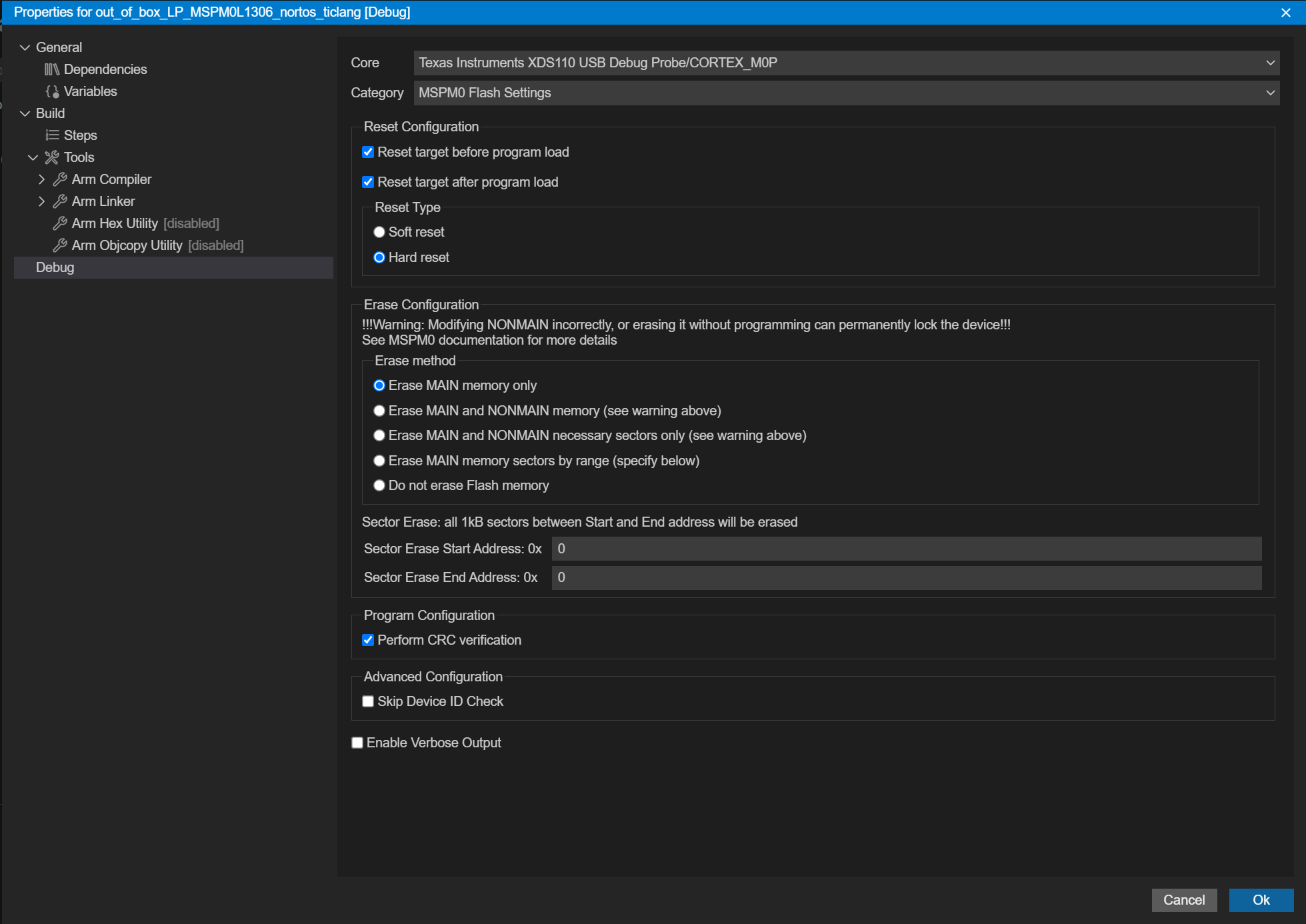Enable Skip Device ID Check
The width and height of the screenshot is (1306, 924).
click(x=368, y=701)
